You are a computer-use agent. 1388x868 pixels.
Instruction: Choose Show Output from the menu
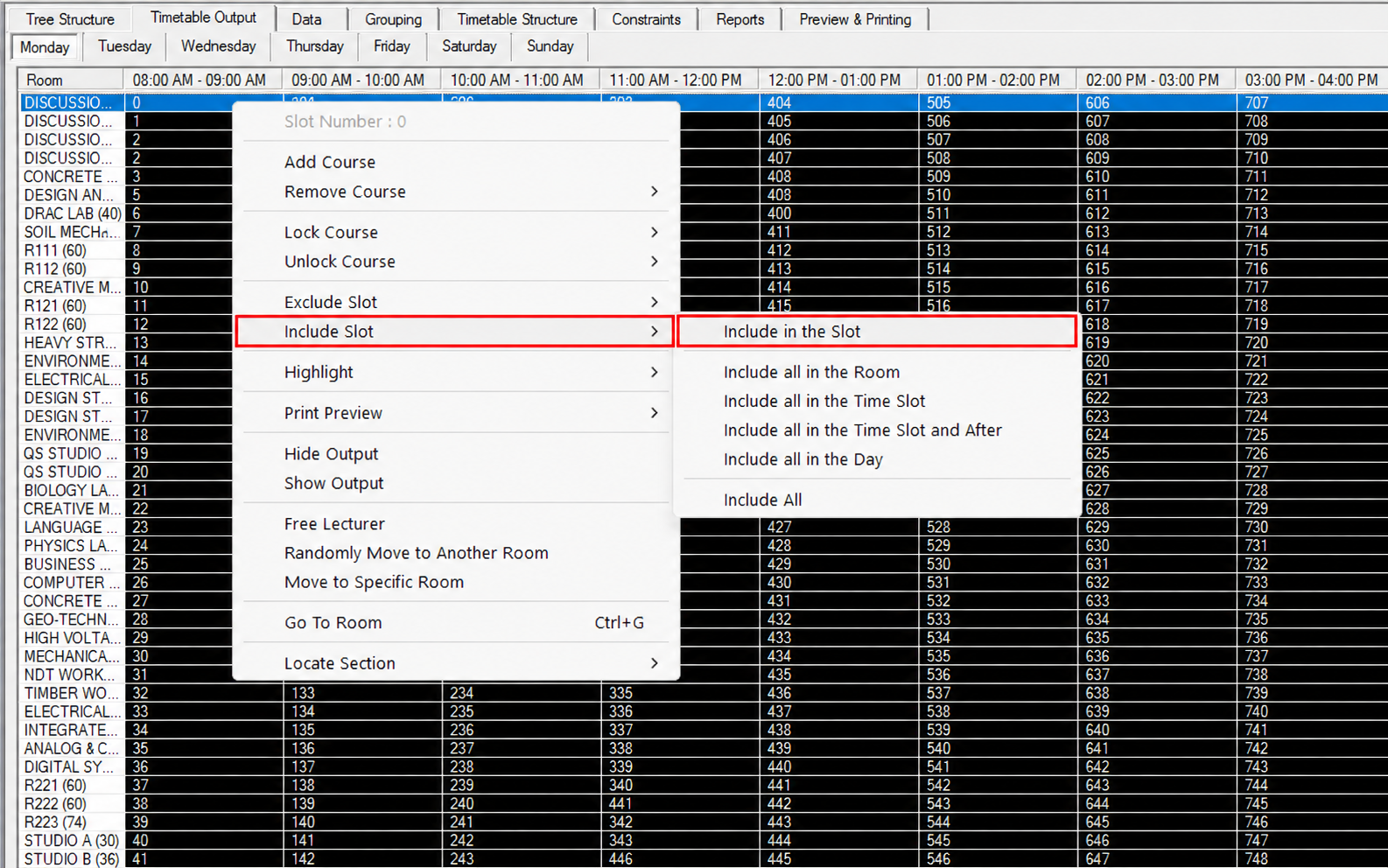456,483
